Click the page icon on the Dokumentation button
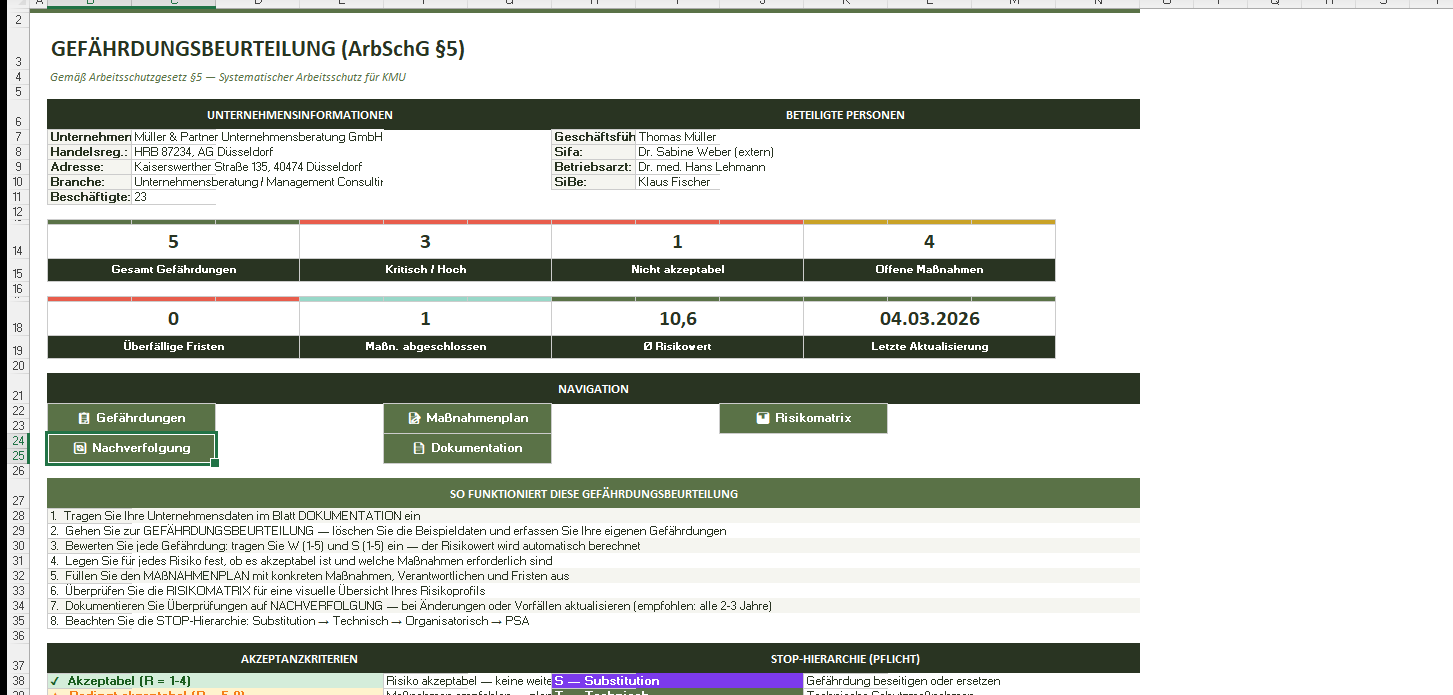Image resolution: width=1453 pixels, height=695 pixels. point(419,448)
